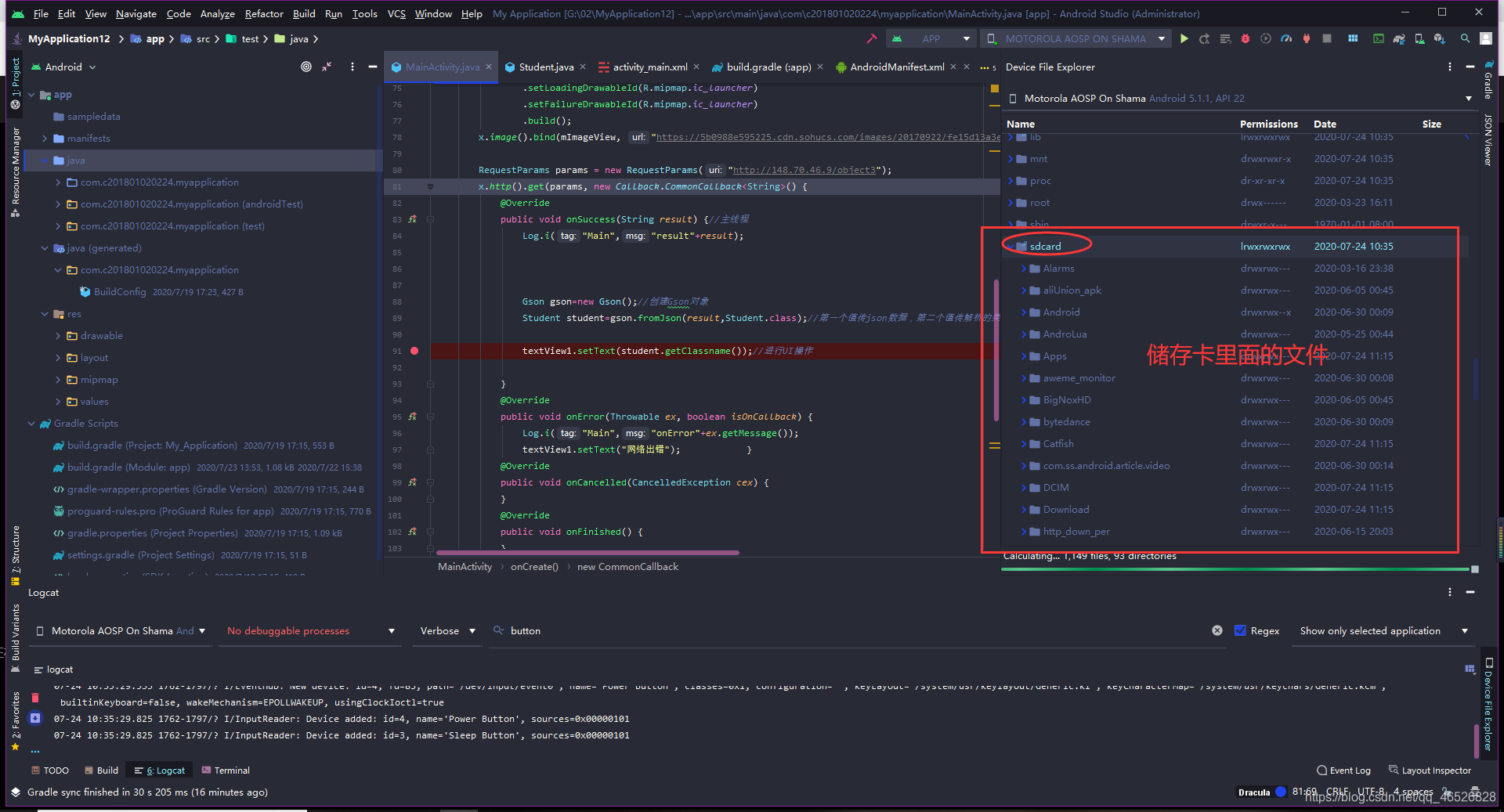Switch to activity_main.xml editor tab

650,67
